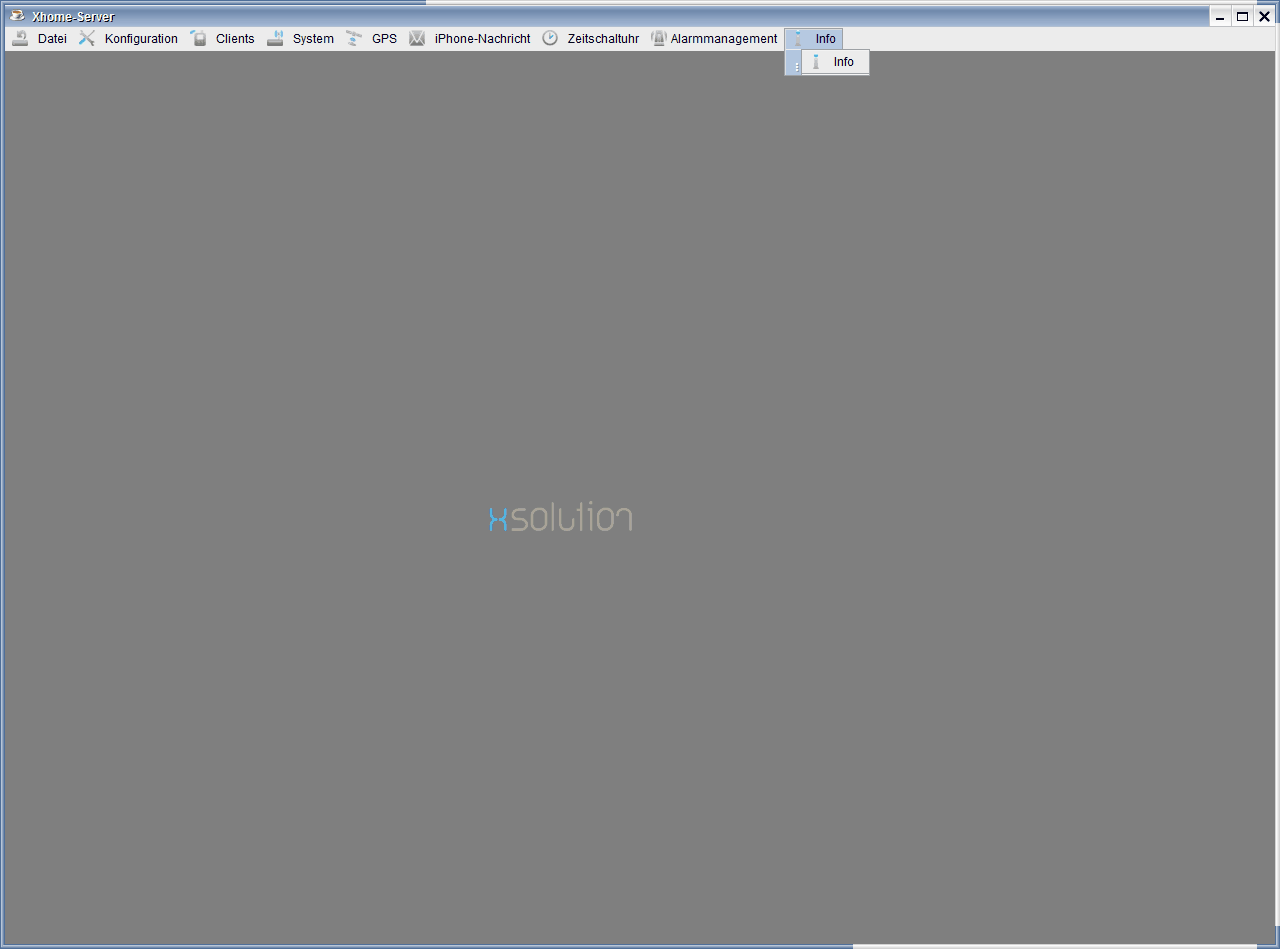Click the alarm siren icon for Alarmmanagement
This screenshot has width=1280, height=949.
point(658,38)
